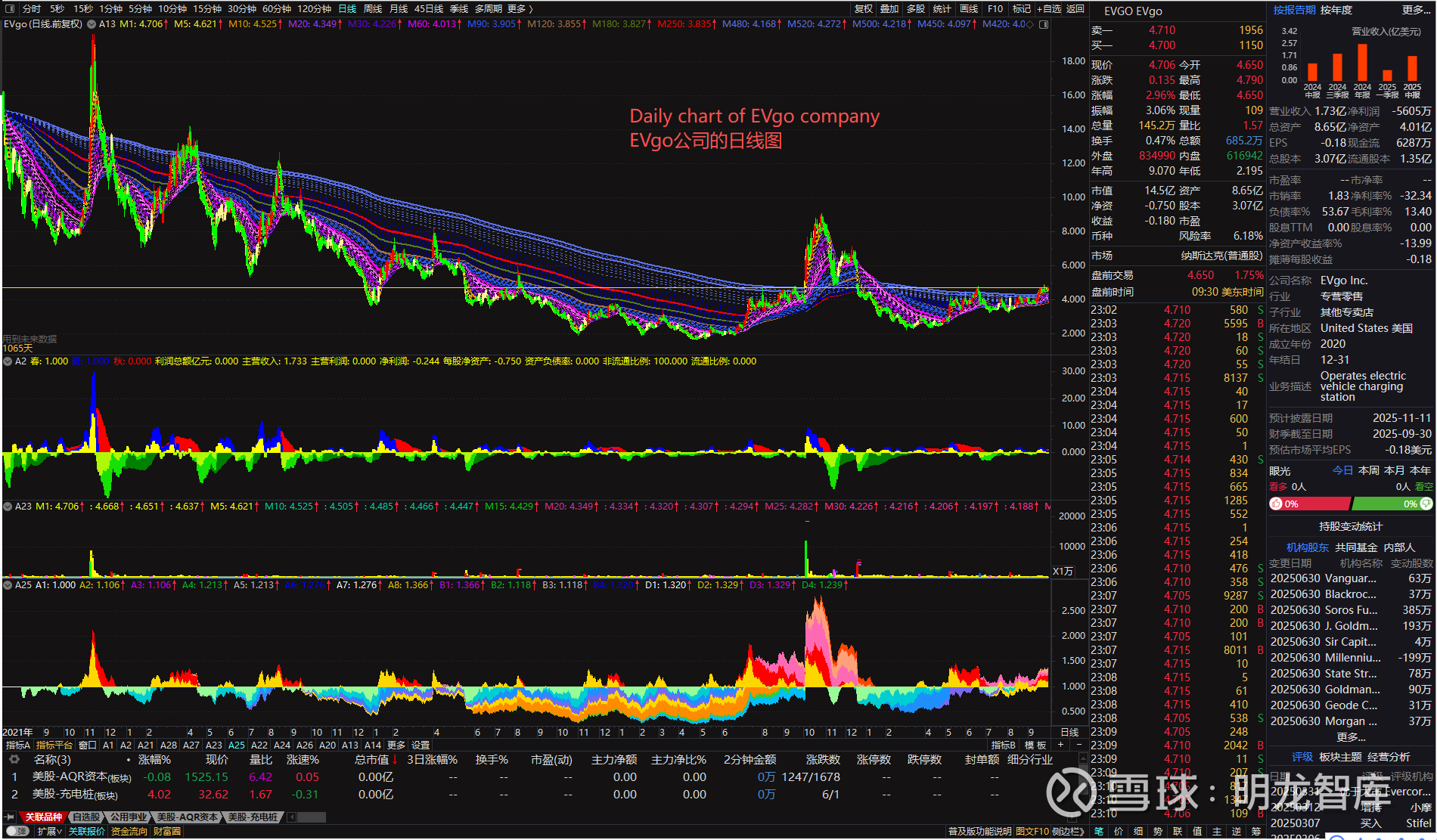This screenshot has width=1437, height=840.
Task: Select 机构股东 in the holdings statistics
Action: pyautogui.click(x=1308, y=547)
